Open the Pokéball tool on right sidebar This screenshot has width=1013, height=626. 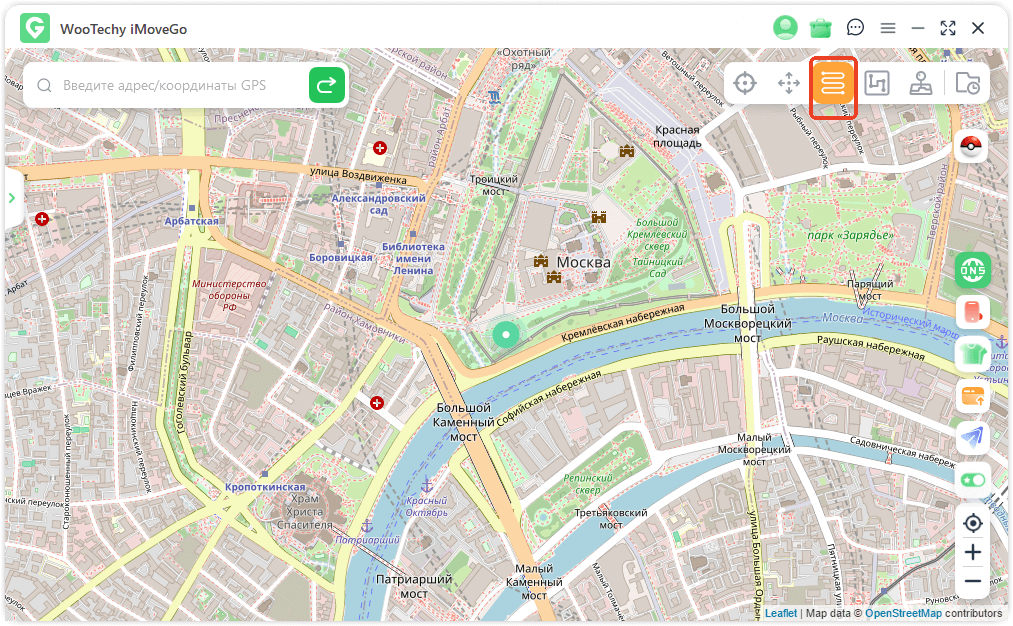[972, 147]
